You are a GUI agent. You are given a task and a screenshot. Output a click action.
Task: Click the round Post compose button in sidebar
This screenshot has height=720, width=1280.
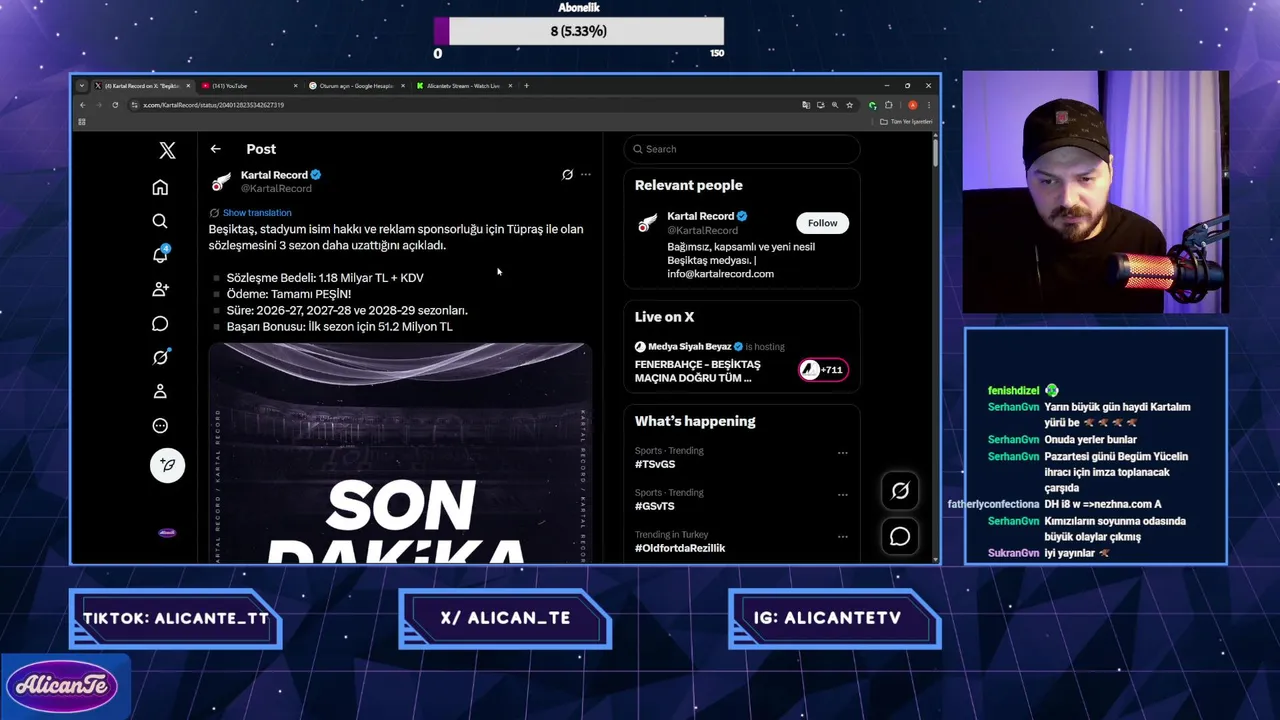pos(167,465)
